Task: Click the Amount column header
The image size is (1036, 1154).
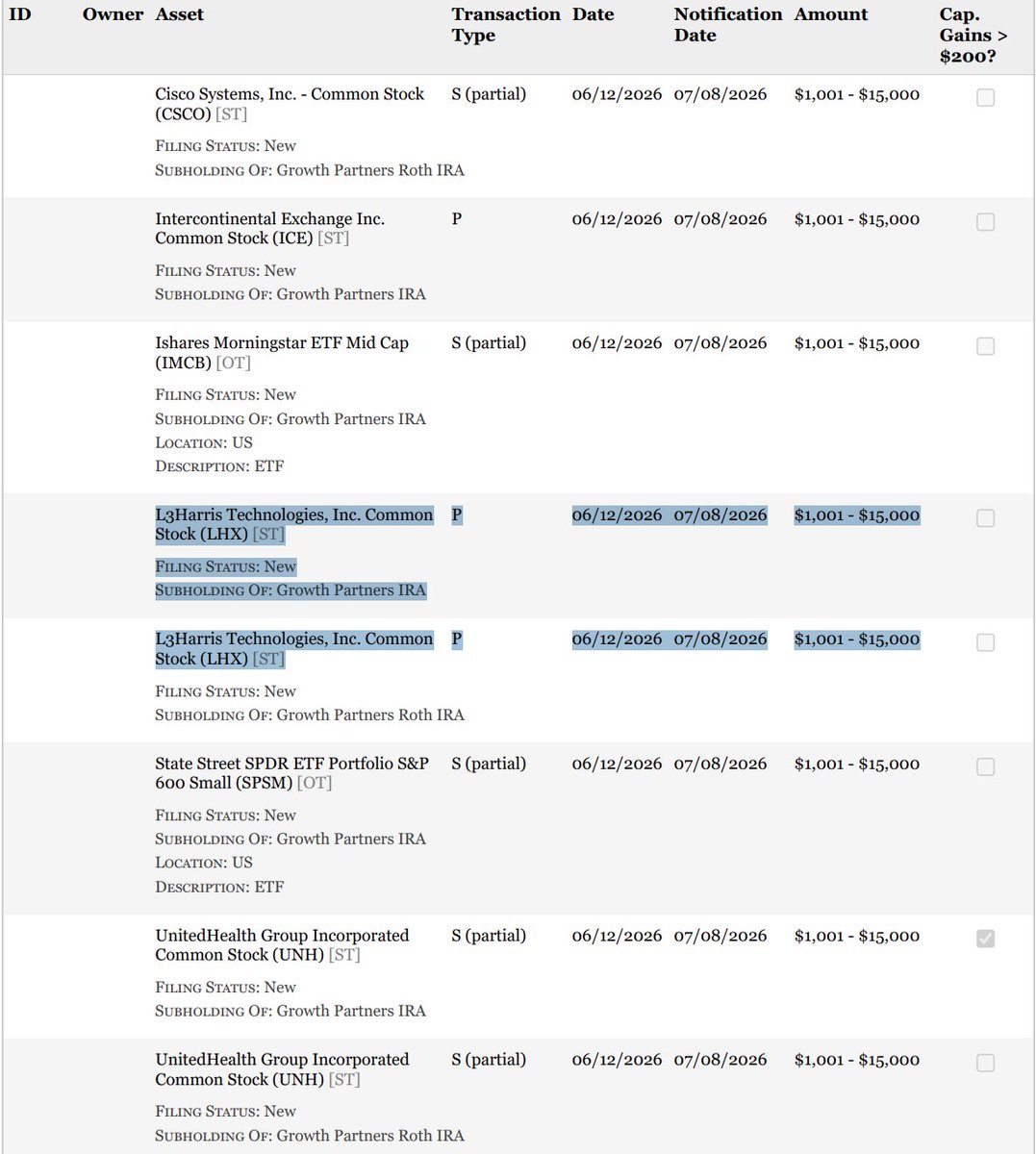Action: 831,14
